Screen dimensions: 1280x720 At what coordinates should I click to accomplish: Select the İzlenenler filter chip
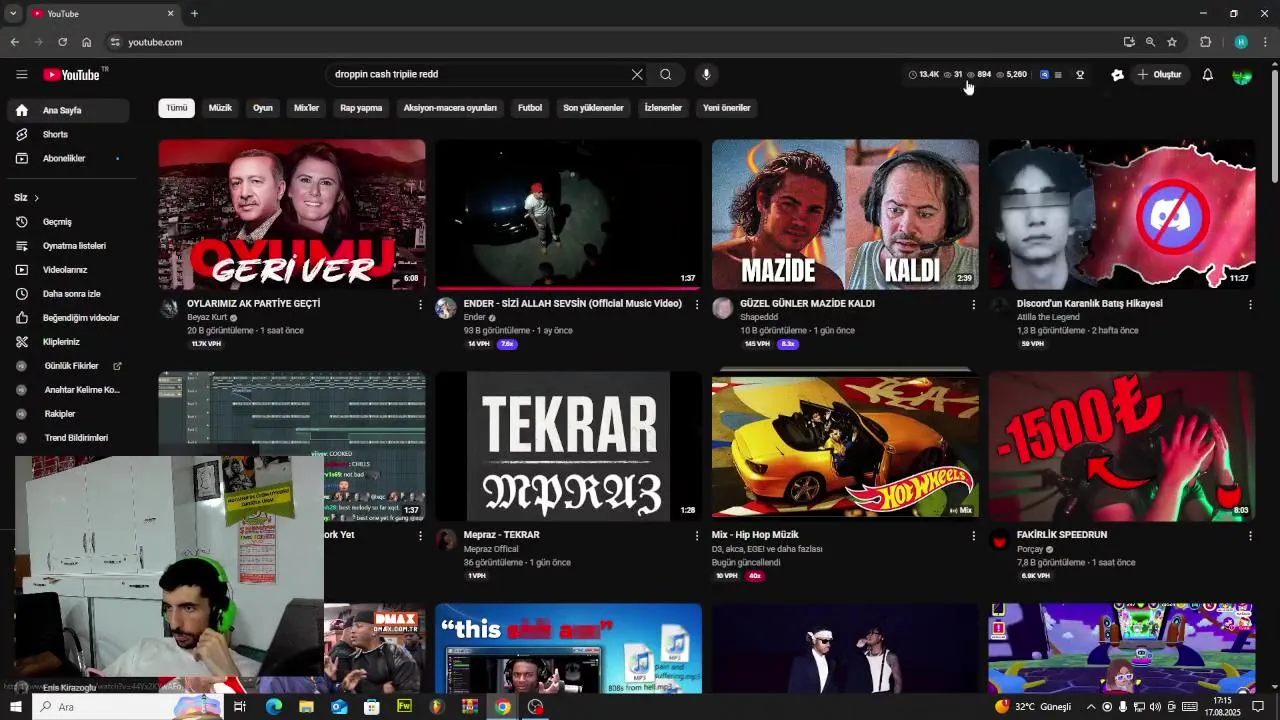[663, 108]
